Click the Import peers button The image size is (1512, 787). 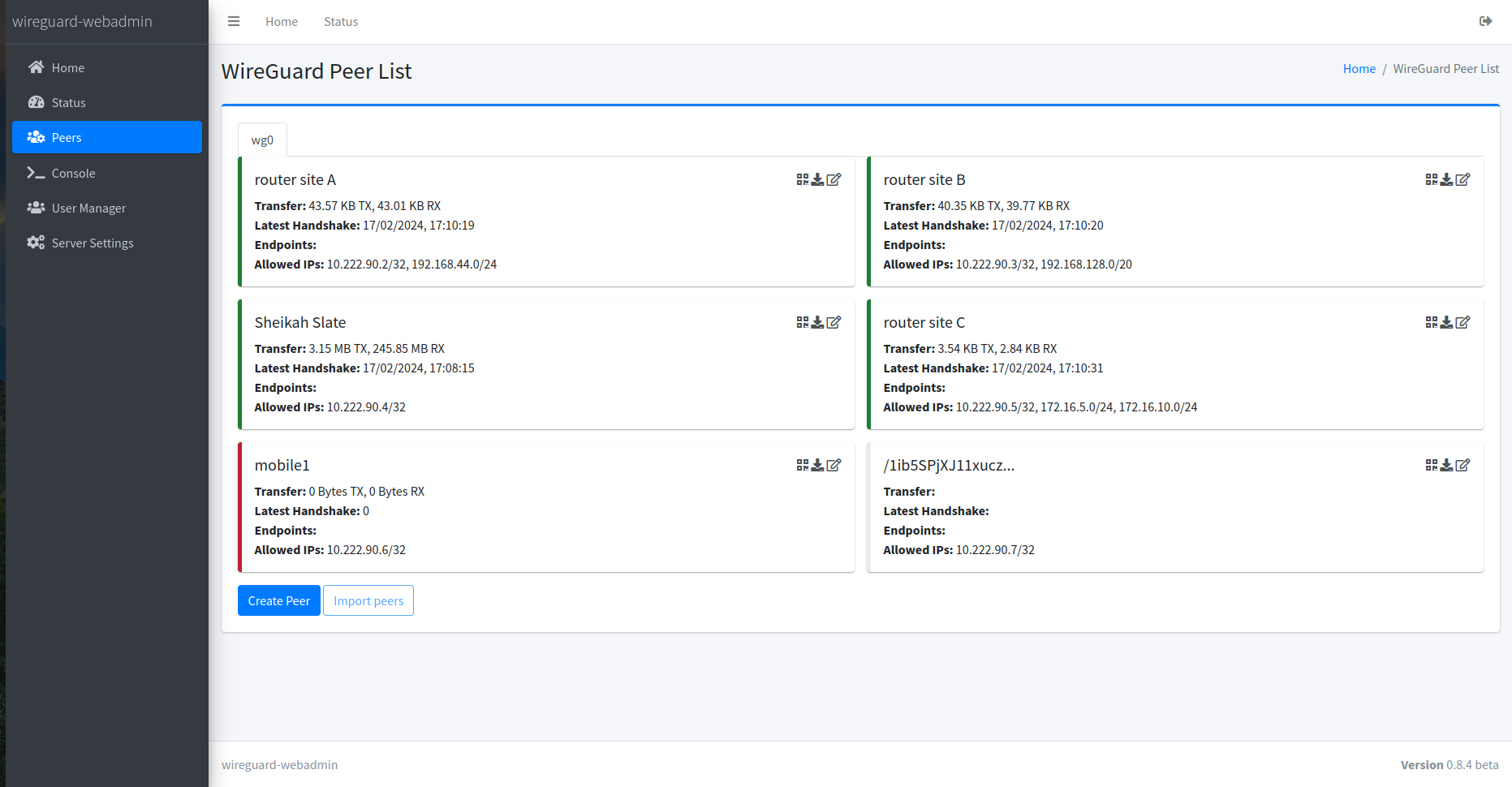[368, 600]
